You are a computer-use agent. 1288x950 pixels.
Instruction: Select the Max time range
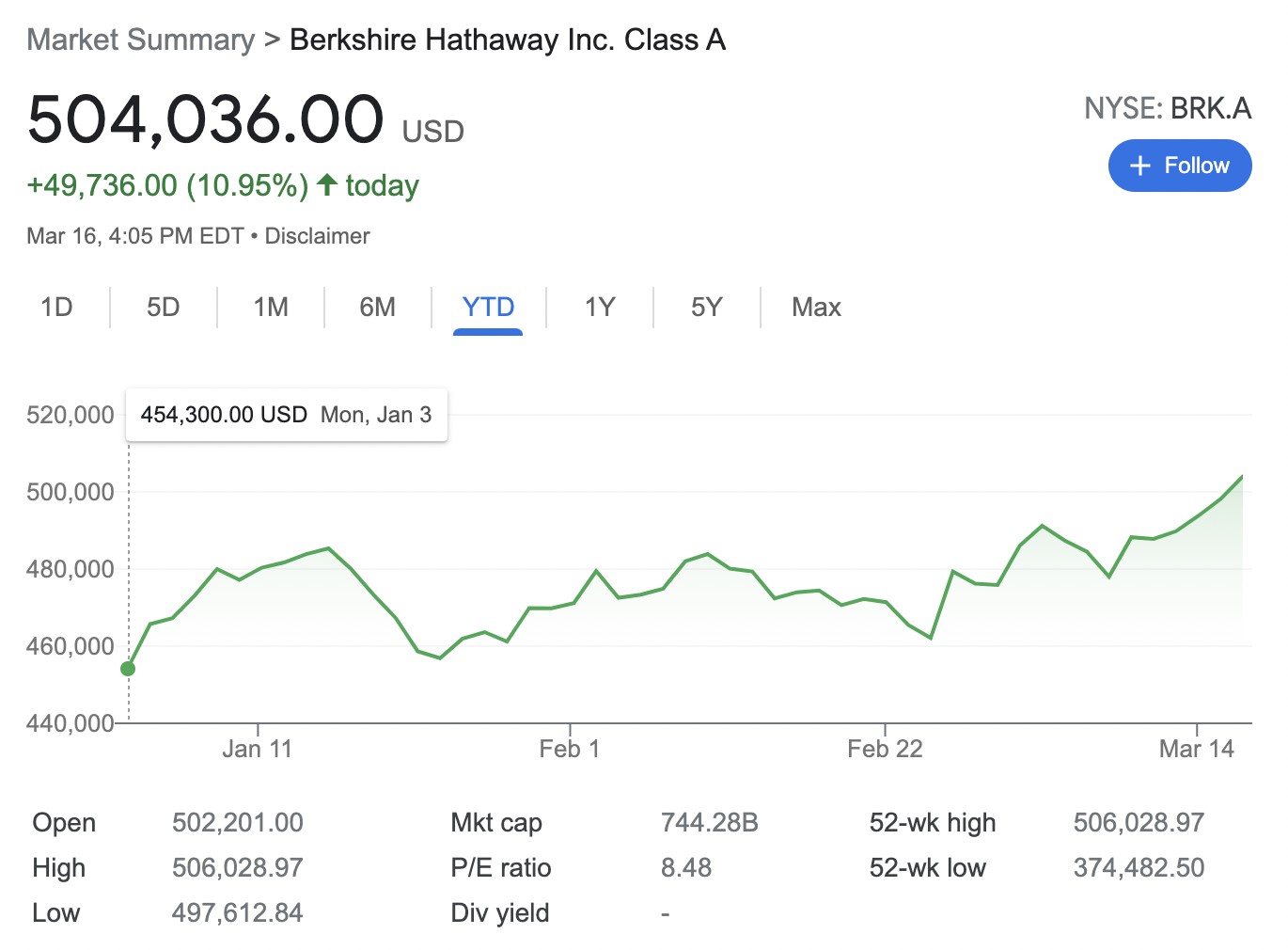point(816,308)
